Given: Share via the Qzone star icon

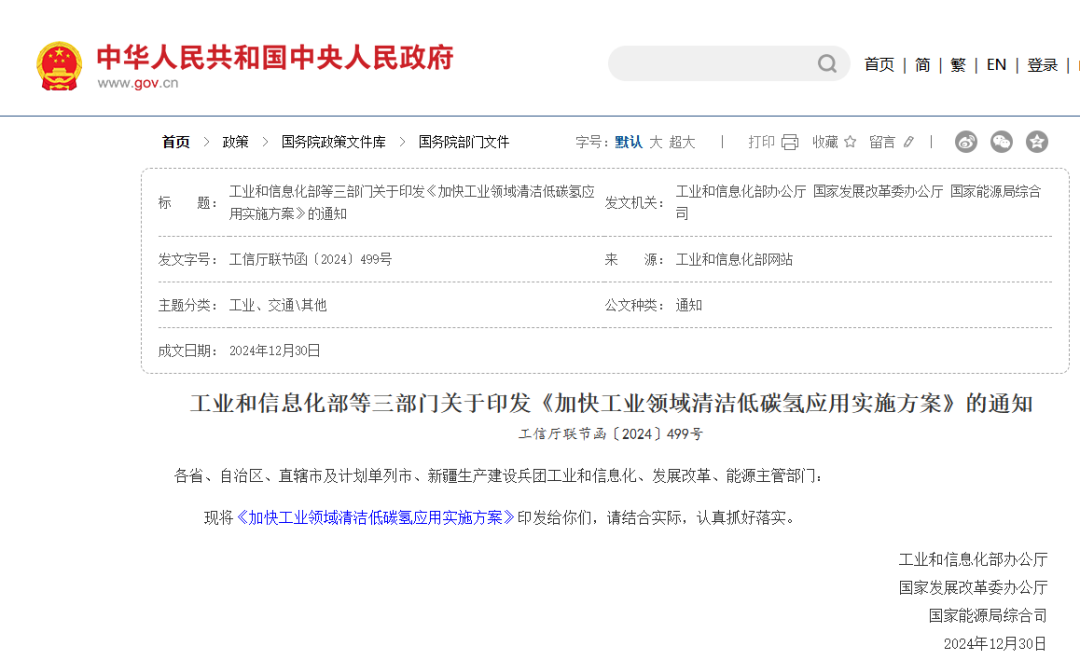Looking at the screenshot, I should [x=1037, y=142].
